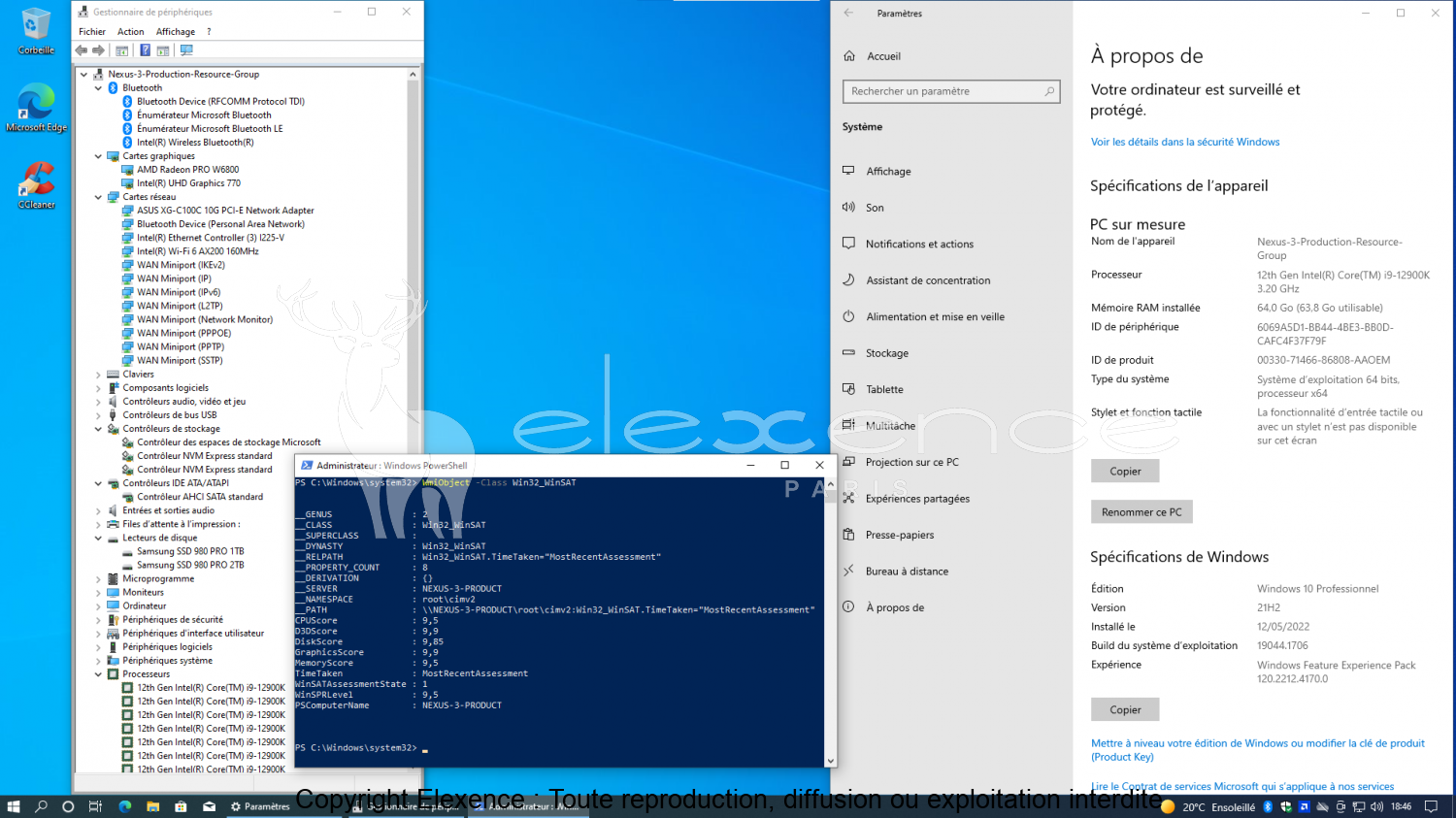
Task: Open Task View on the taskbar
Action: tap(95, 806)
